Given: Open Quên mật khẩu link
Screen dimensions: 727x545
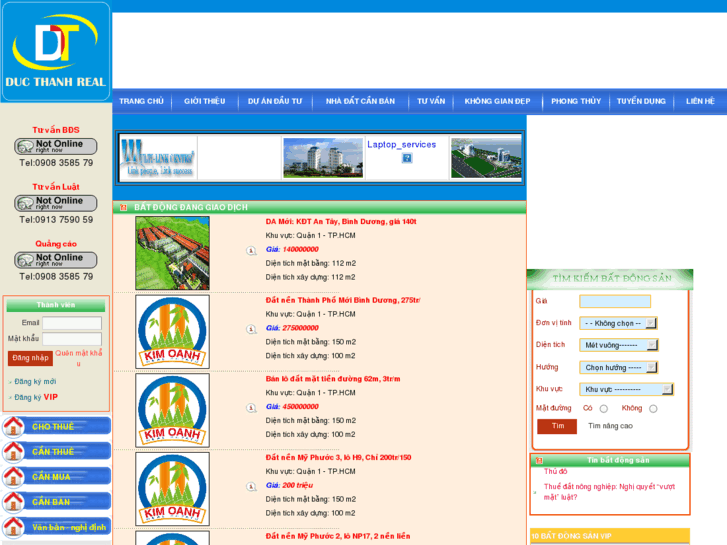Looking at the screenshot, I should pos(79,358).
